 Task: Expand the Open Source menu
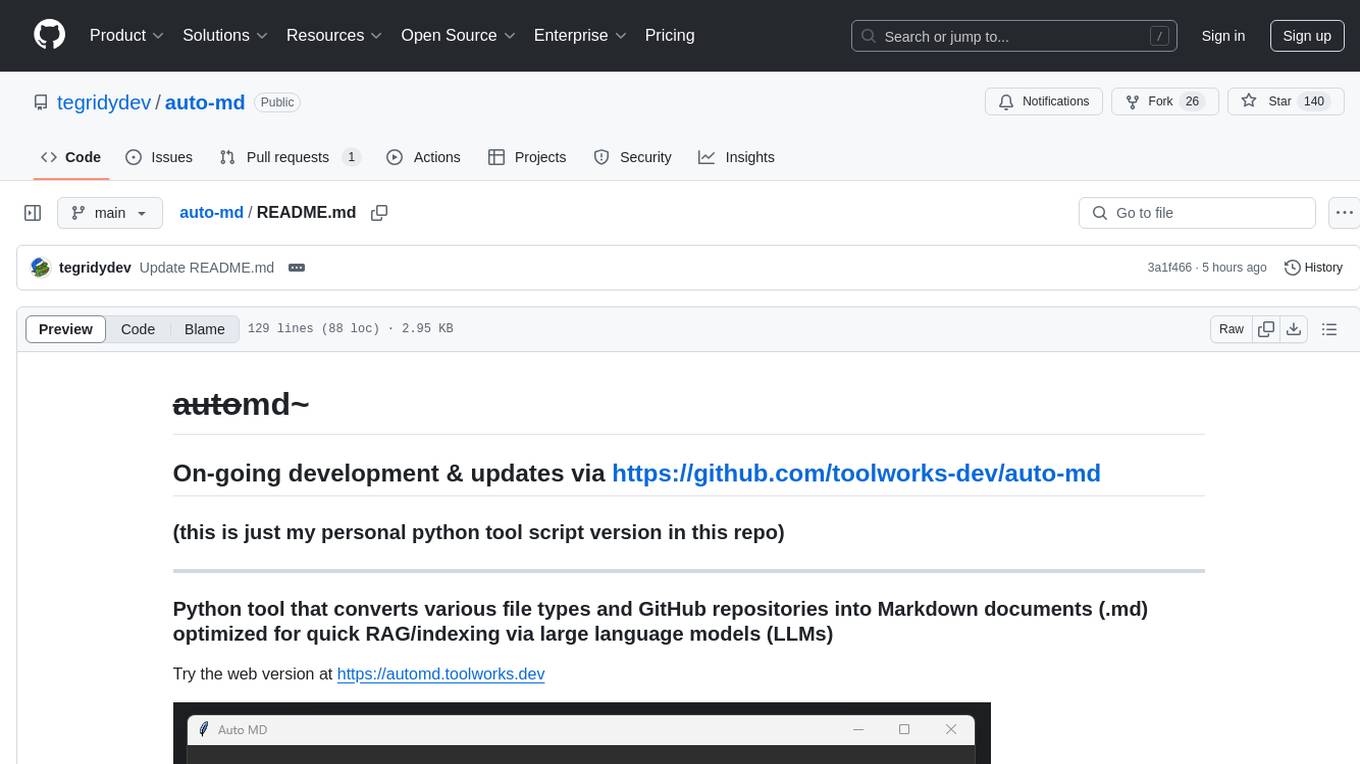pos(458,35)
